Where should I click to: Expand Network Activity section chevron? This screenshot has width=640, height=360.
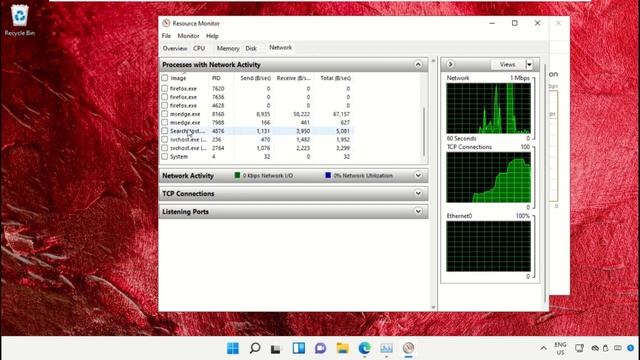click(x=418, y=175)
